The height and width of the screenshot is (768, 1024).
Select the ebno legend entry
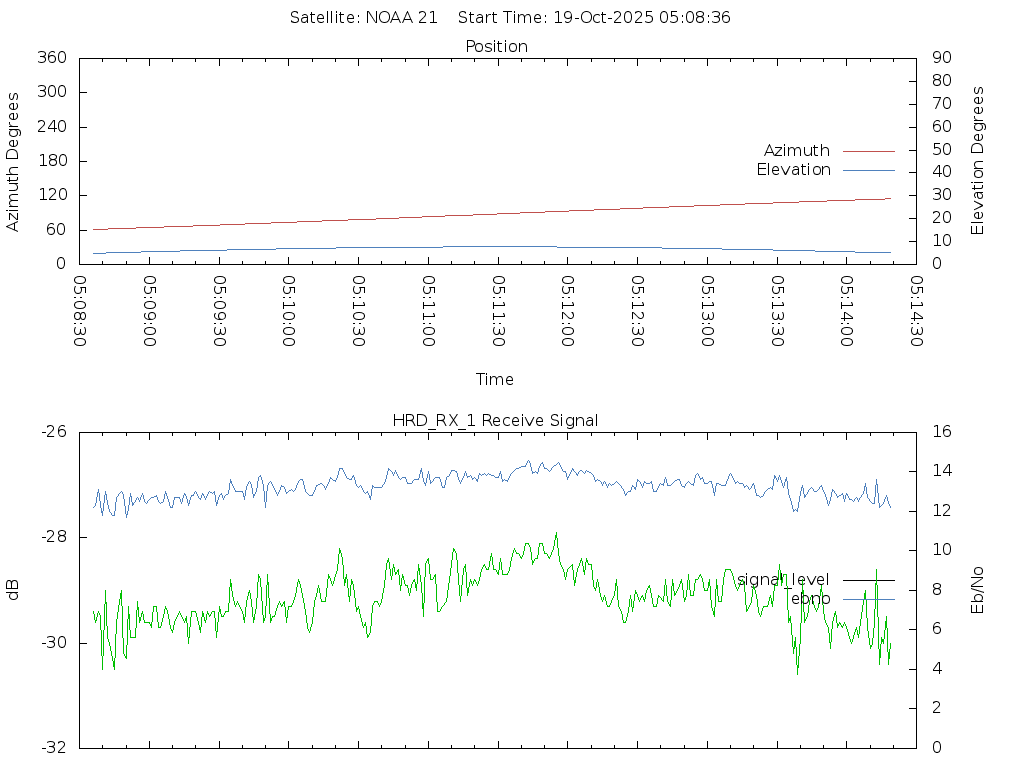(x=810, y=599)
